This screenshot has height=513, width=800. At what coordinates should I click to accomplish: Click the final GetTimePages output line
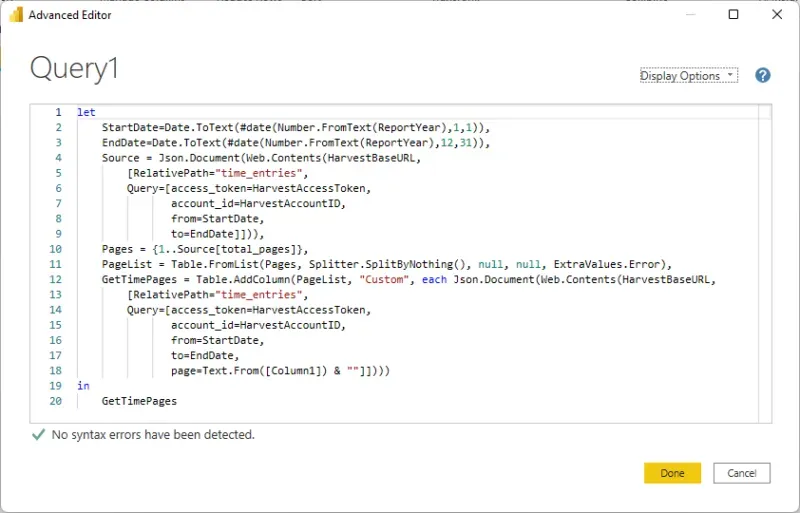pos(139,400)
